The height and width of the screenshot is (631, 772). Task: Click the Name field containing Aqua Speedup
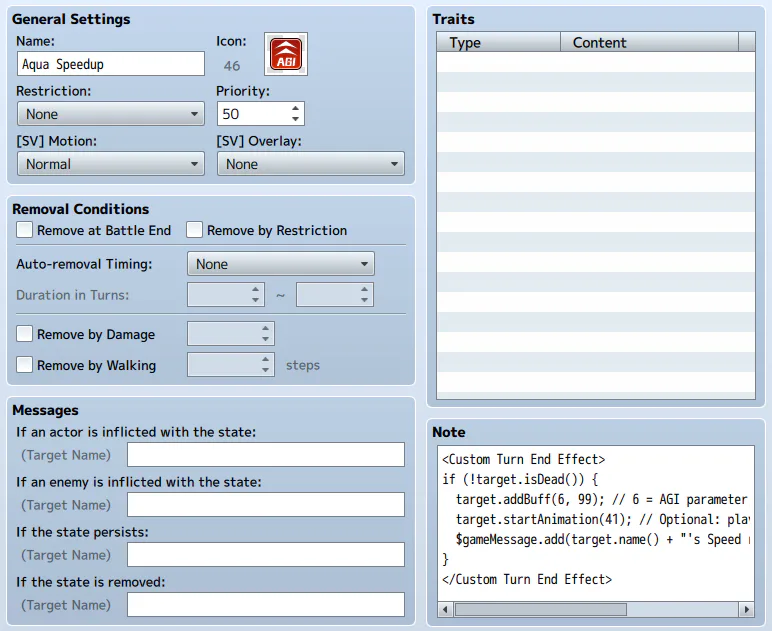pos(111,64)
